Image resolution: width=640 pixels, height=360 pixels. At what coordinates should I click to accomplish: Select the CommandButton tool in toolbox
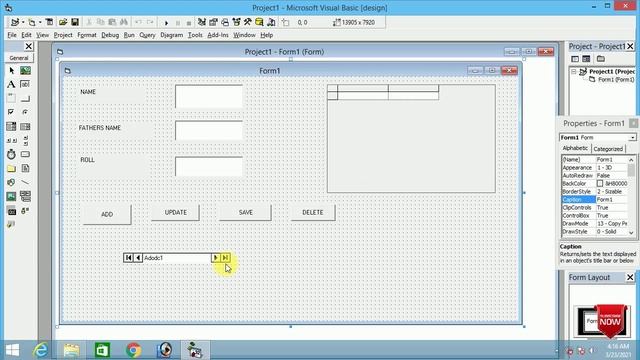pyautogui.click(x=25, y=98)
